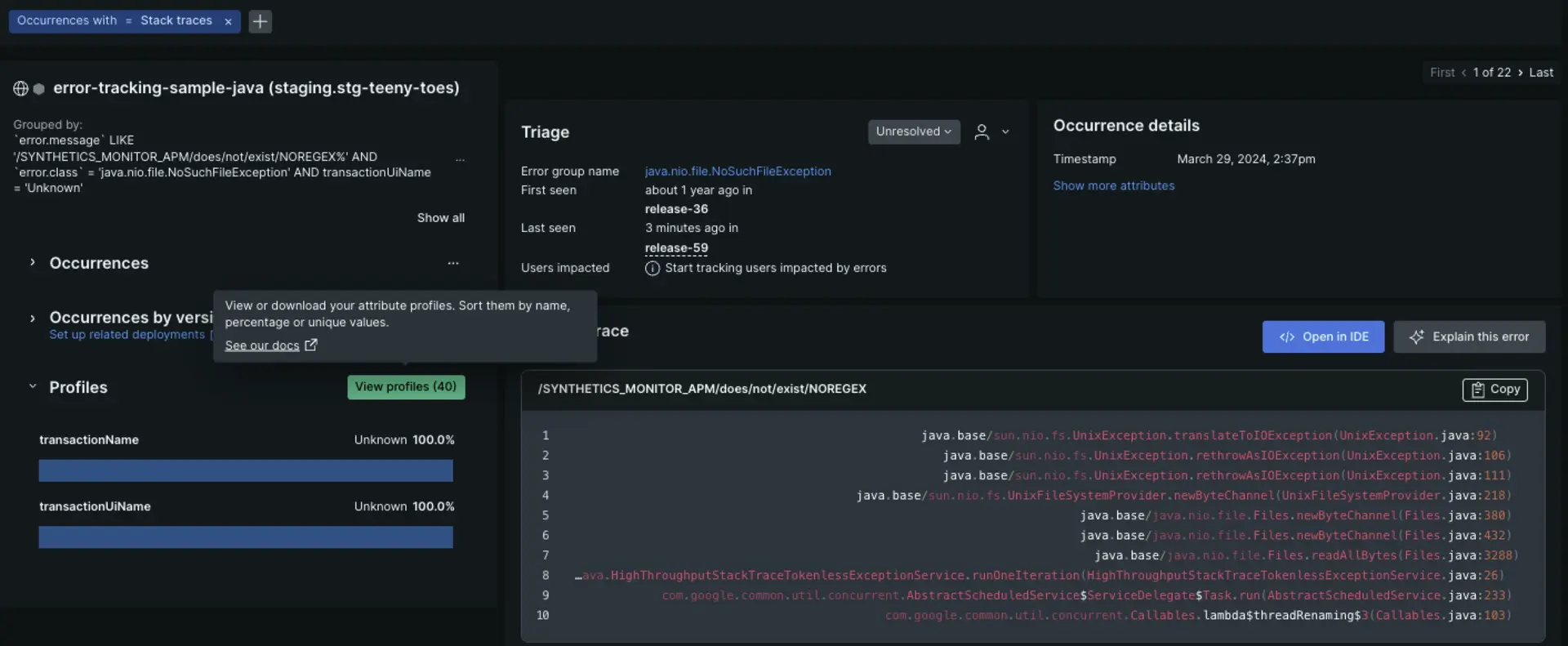Open the Grouped by ellipsis menu
1568x646 pixels.
click(x=460, y=160)
